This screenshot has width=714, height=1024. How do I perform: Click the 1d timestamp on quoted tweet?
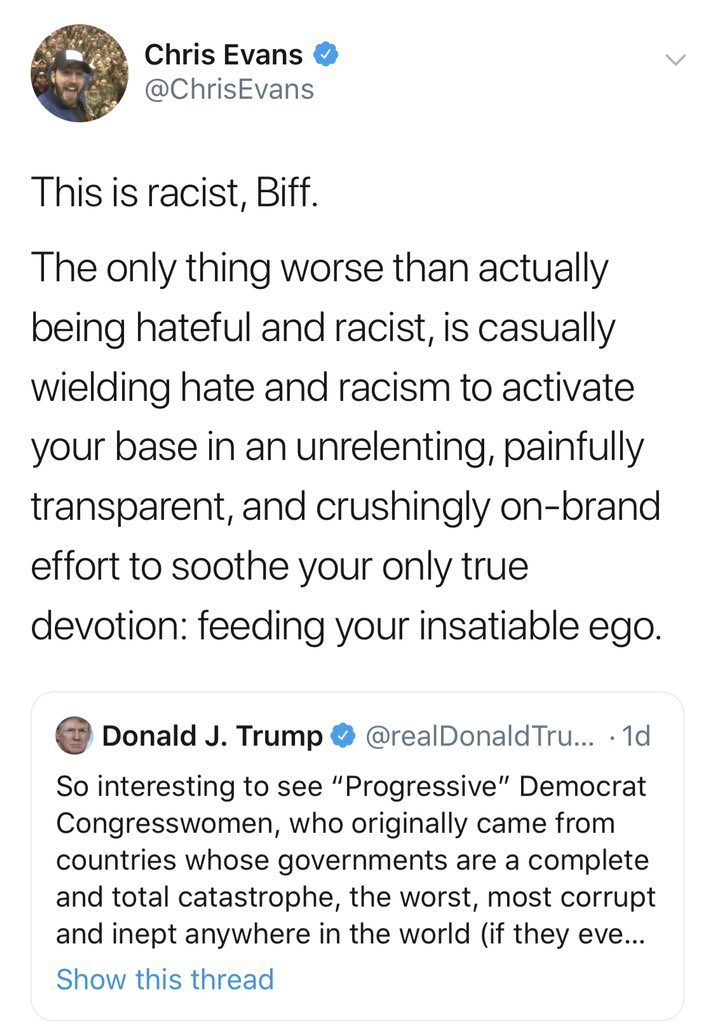pyautogui.click(x=636, y=737)
